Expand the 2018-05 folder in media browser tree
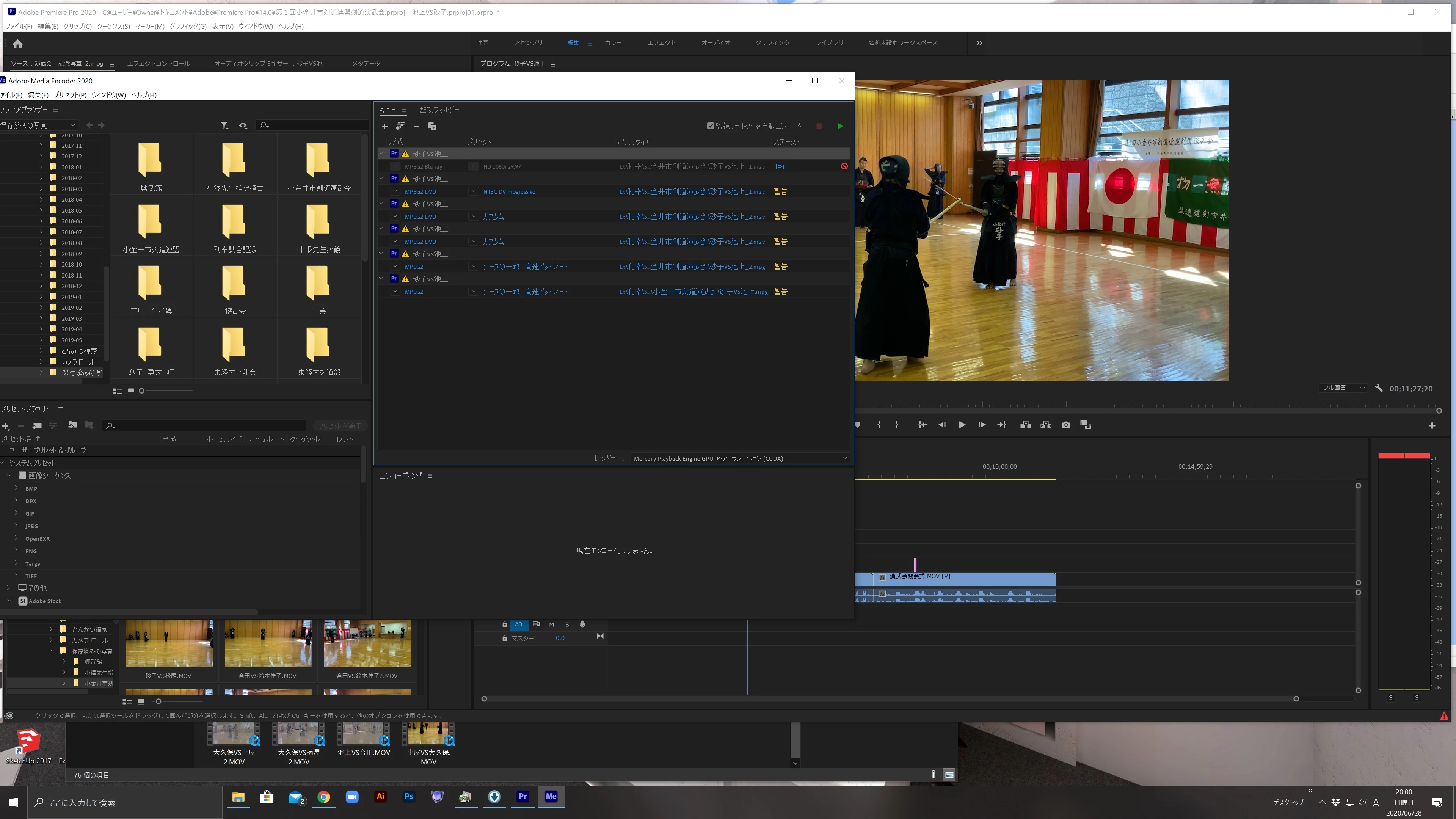The image size is (1456, 819). 41,210
